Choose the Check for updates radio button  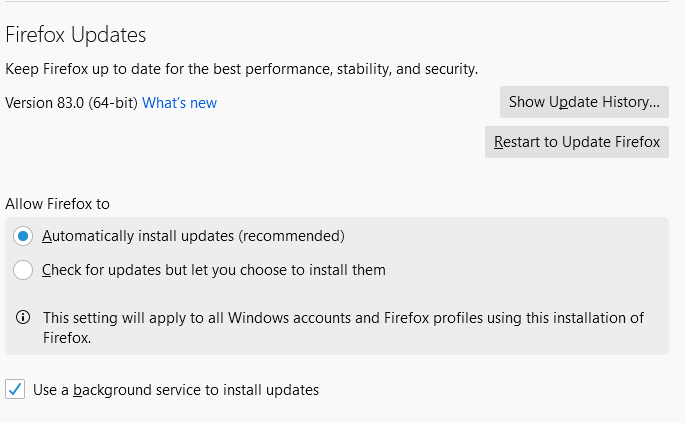point(23,270)
